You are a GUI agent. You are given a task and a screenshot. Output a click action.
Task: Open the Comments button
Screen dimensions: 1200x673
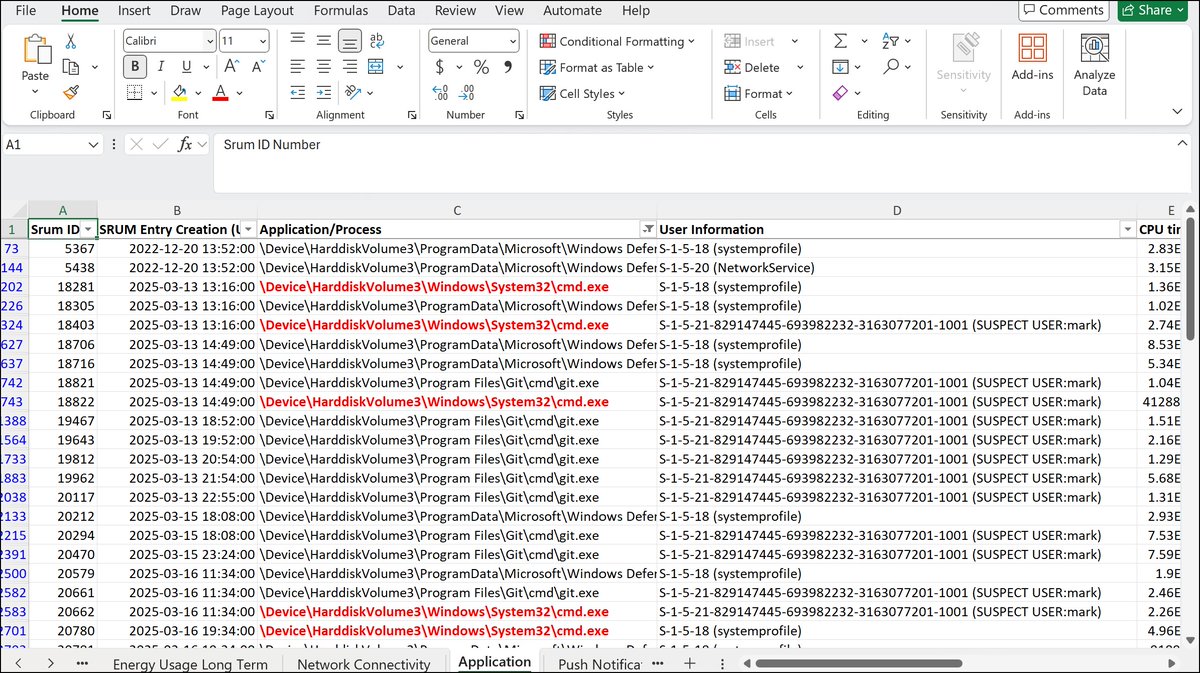pos(1063,10)
